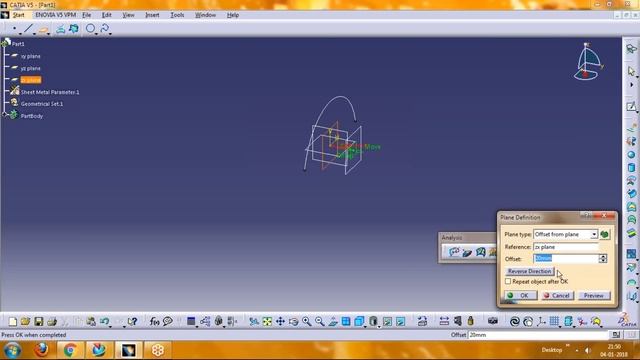Screen dimensions: 640x360
Task: Click the Offset box in status bar
Action: [x=538, y=335]
